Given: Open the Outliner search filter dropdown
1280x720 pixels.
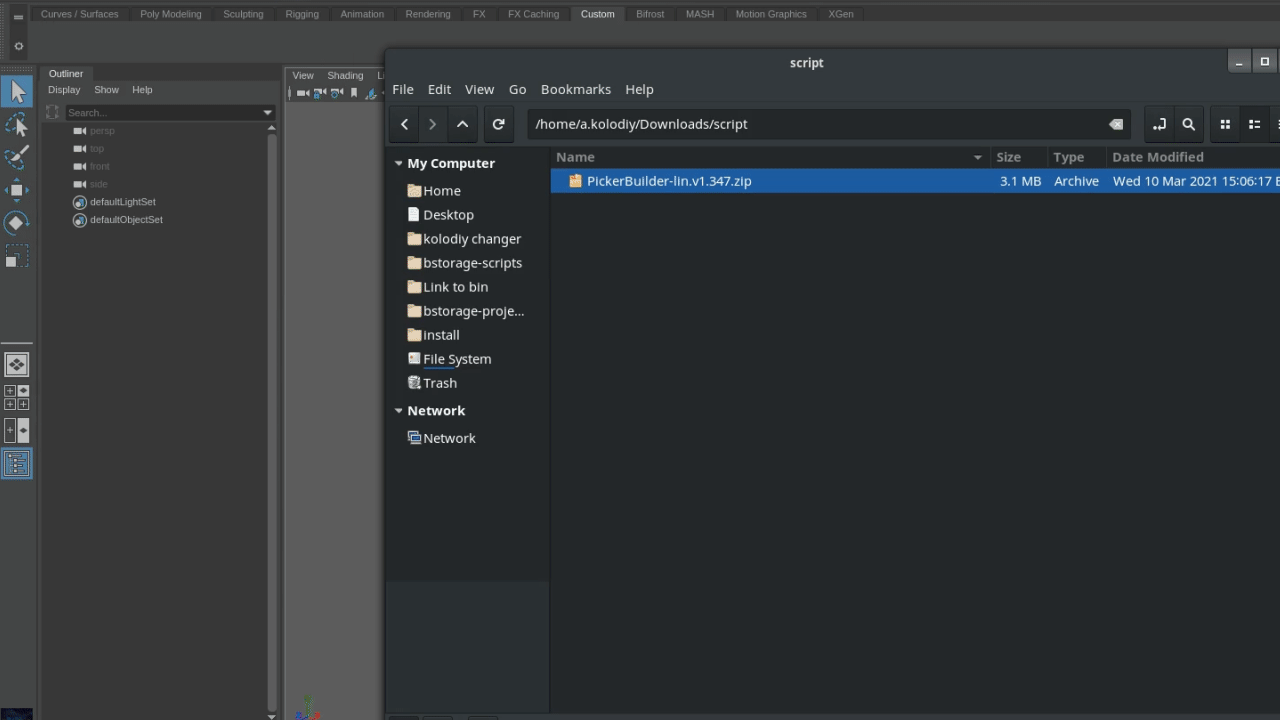Looking at the screenshot, I should click(267, 112).
